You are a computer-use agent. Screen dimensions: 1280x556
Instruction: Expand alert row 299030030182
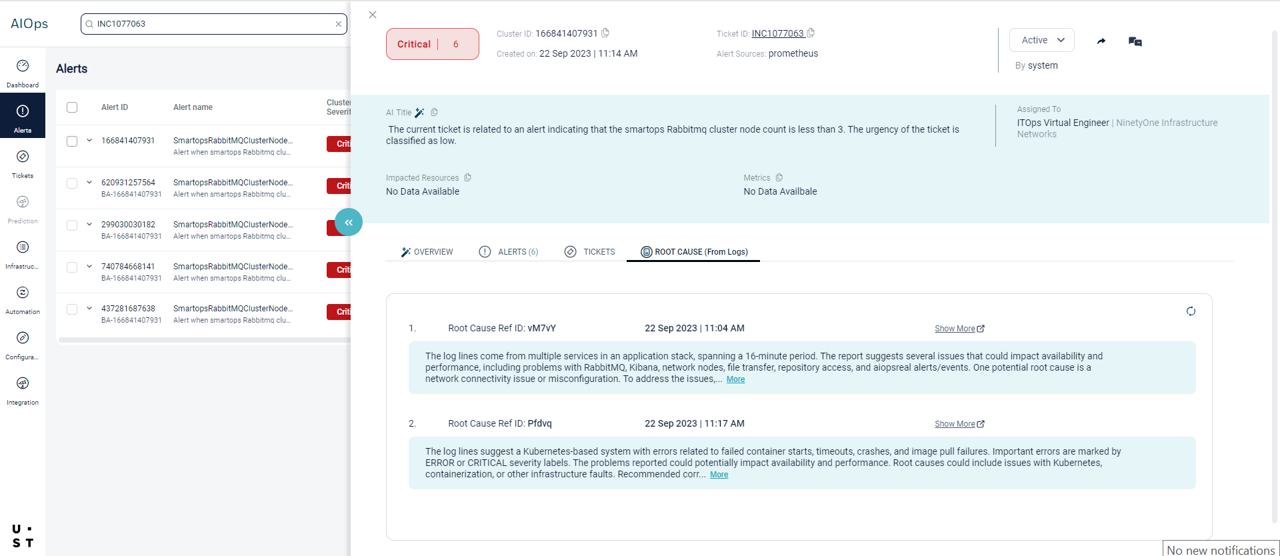tap(89, 225)
